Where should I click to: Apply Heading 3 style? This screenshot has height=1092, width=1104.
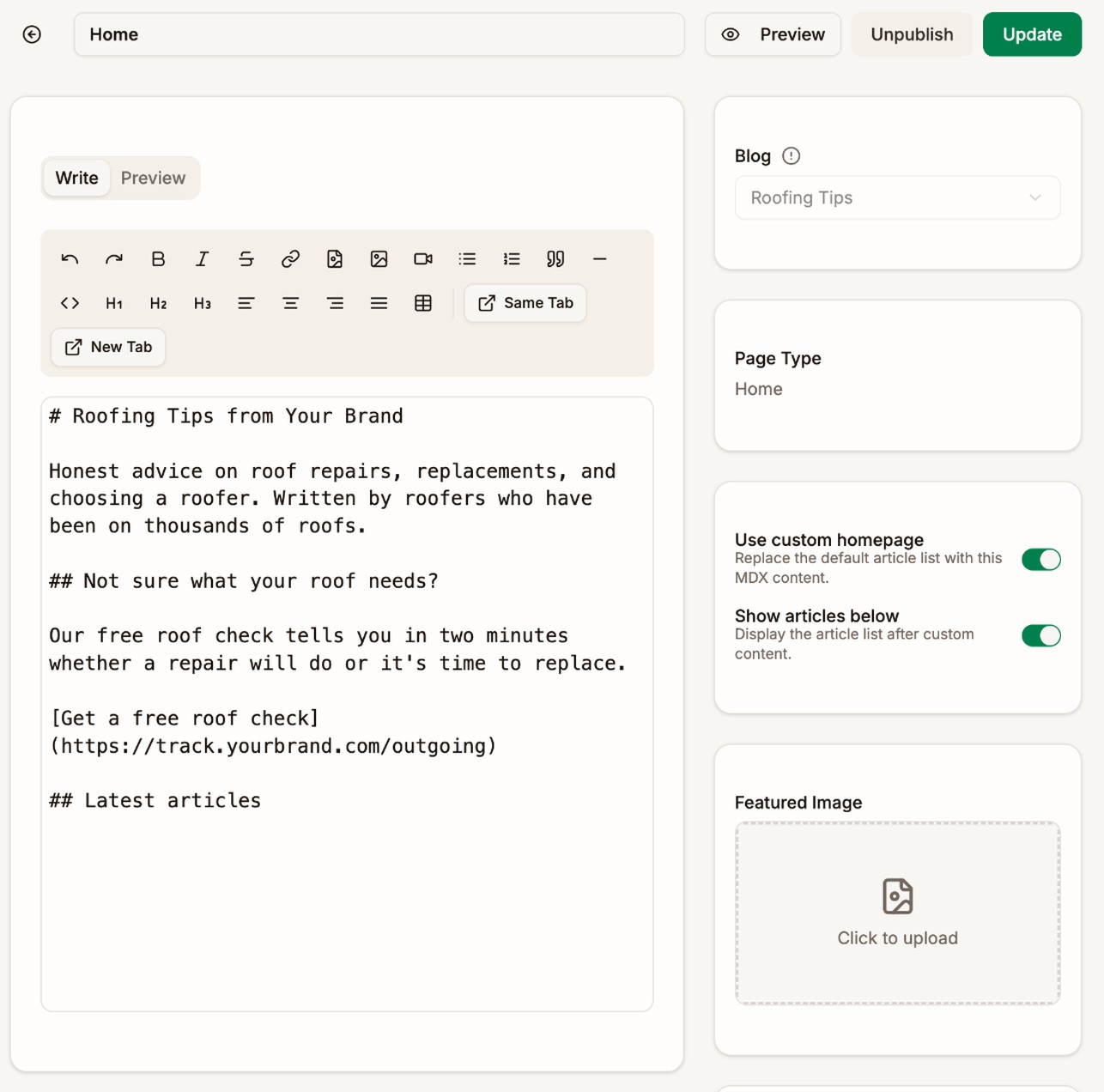(203, 303)
